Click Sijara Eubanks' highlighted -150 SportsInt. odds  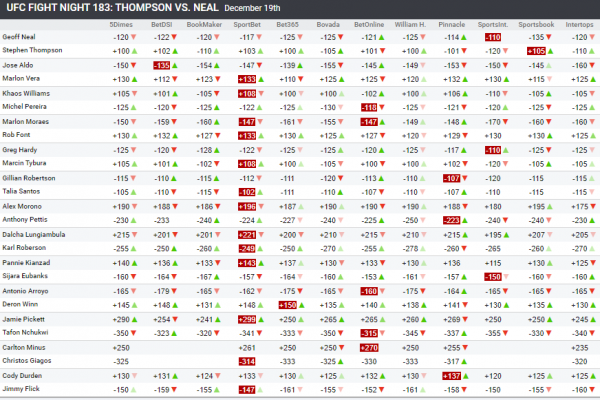pyautogui.click(x=493, y=277)
